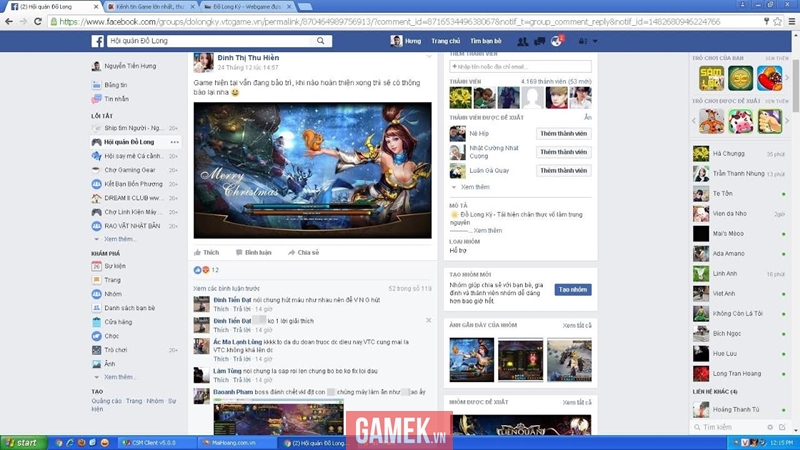Screen dimensions: 800x450
Task: Open account dropdown arrow in top bar
Action: 595,41
